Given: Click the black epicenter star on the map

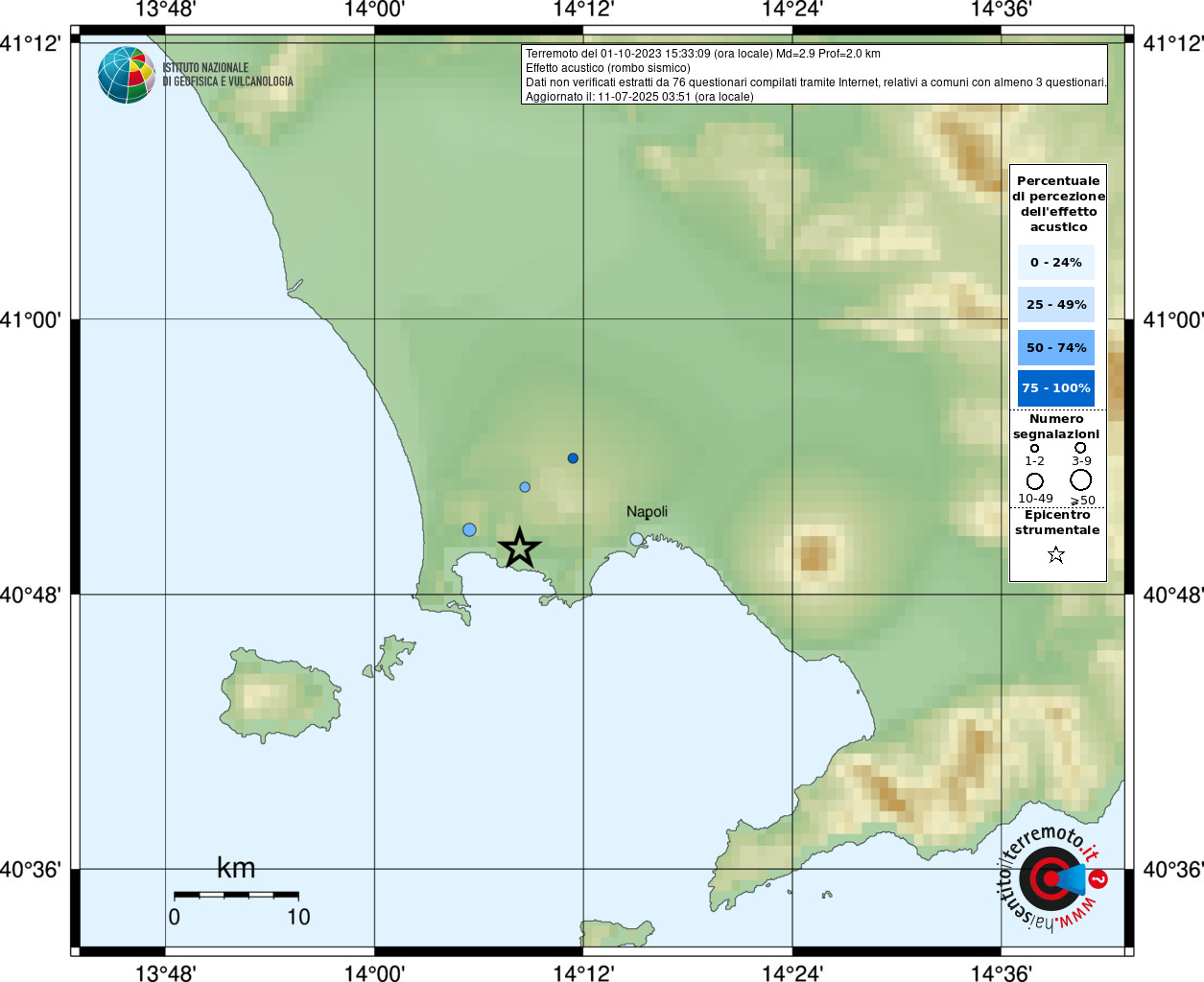Looking at the screenshot, I should pos(519,548).
